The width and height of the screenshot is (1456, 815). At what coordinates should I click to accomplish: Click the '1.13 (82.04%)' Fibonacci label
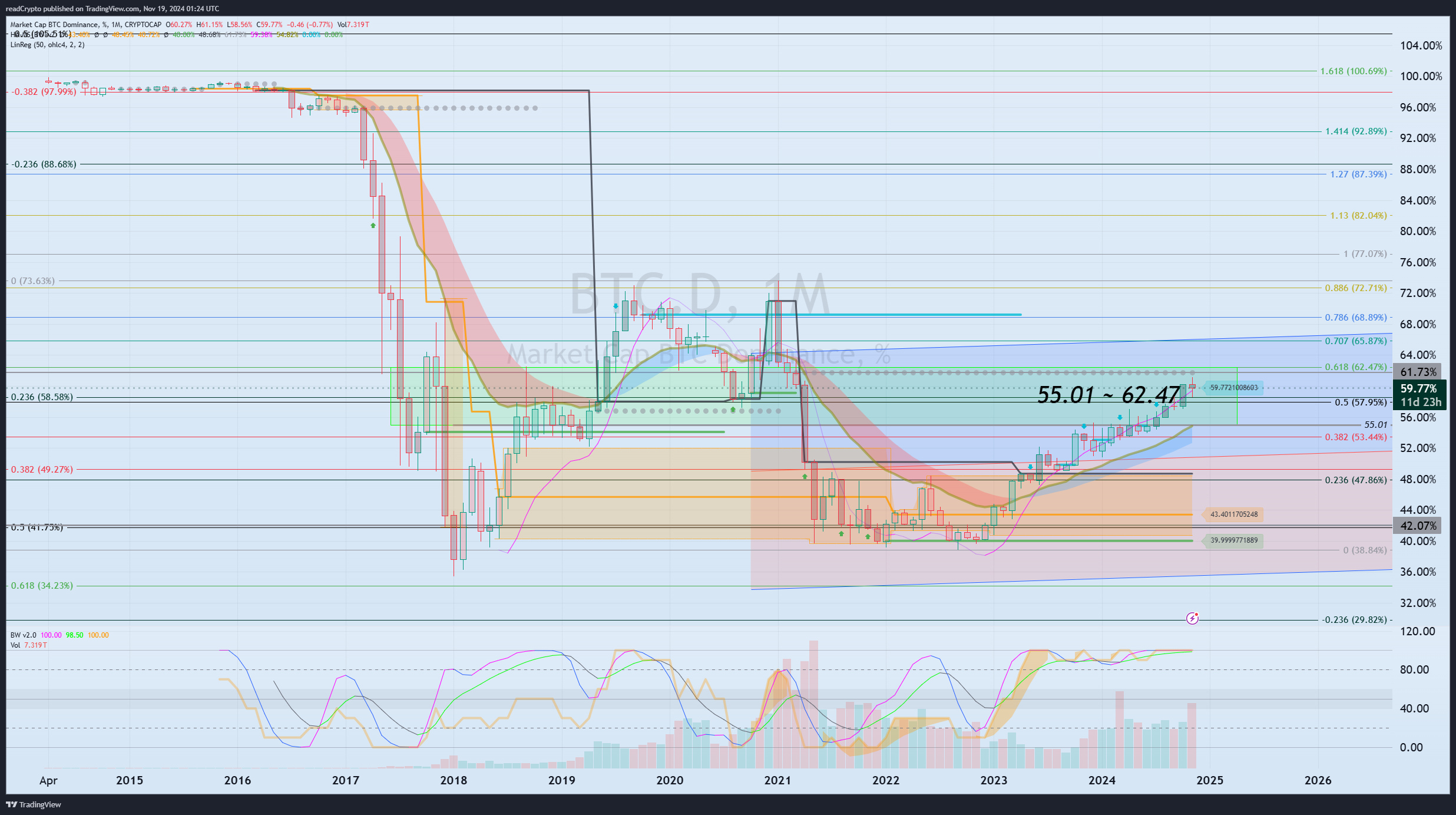[1358, 216]
